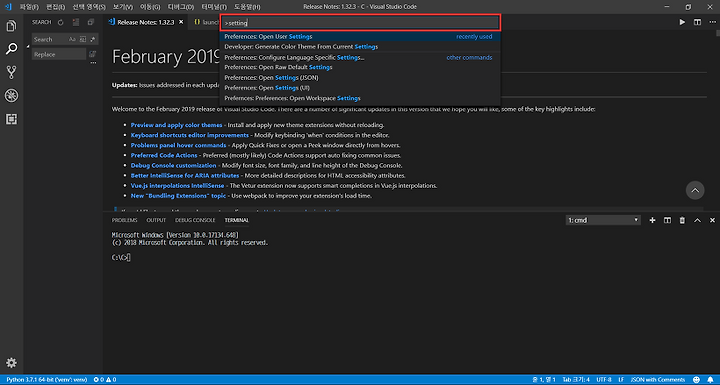Open the 편집(E) menu

[56, 7]
